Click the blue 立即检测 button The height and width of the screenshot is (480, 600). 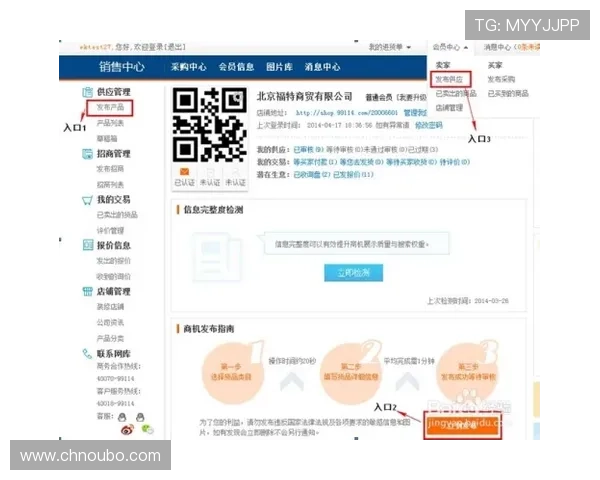[x=354, y=273]
